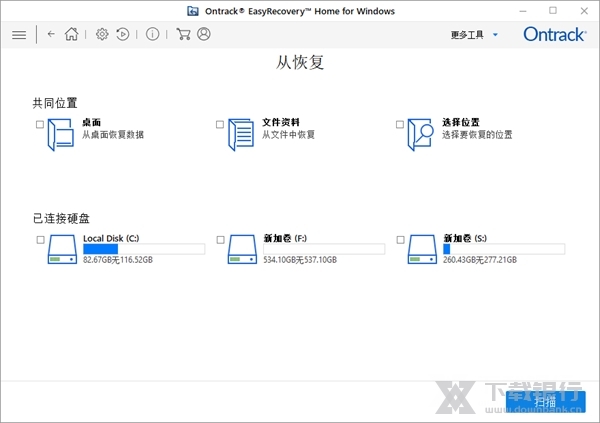Click the 从恢复 page title
This screenshot has height=423, width=600.
coord(300,62)
